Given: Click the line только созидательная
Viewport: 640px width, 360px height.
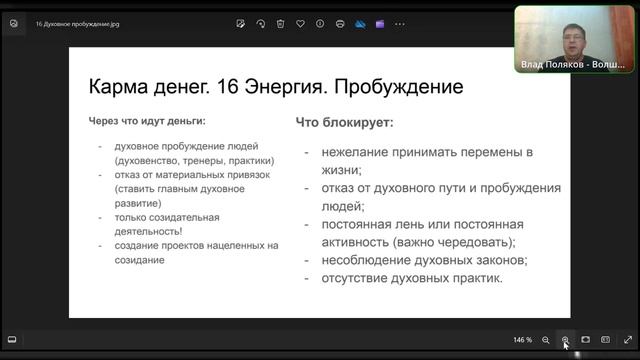Looking at the screenshot, I should [x=167, y=217].
